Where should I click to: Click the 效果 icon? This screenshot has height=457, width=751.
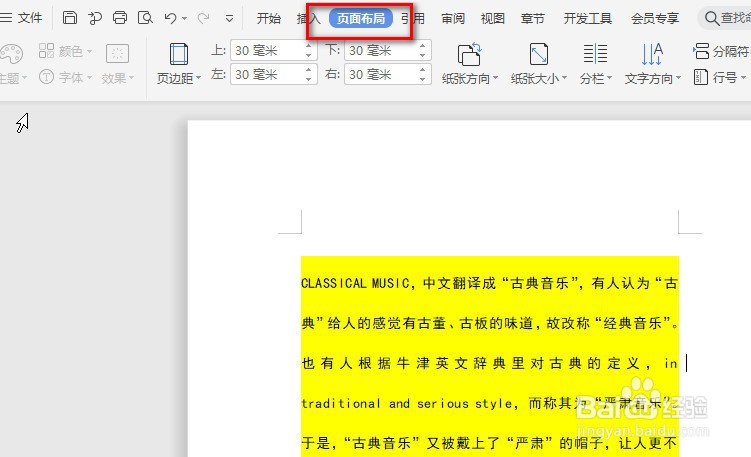coord(117,54)
